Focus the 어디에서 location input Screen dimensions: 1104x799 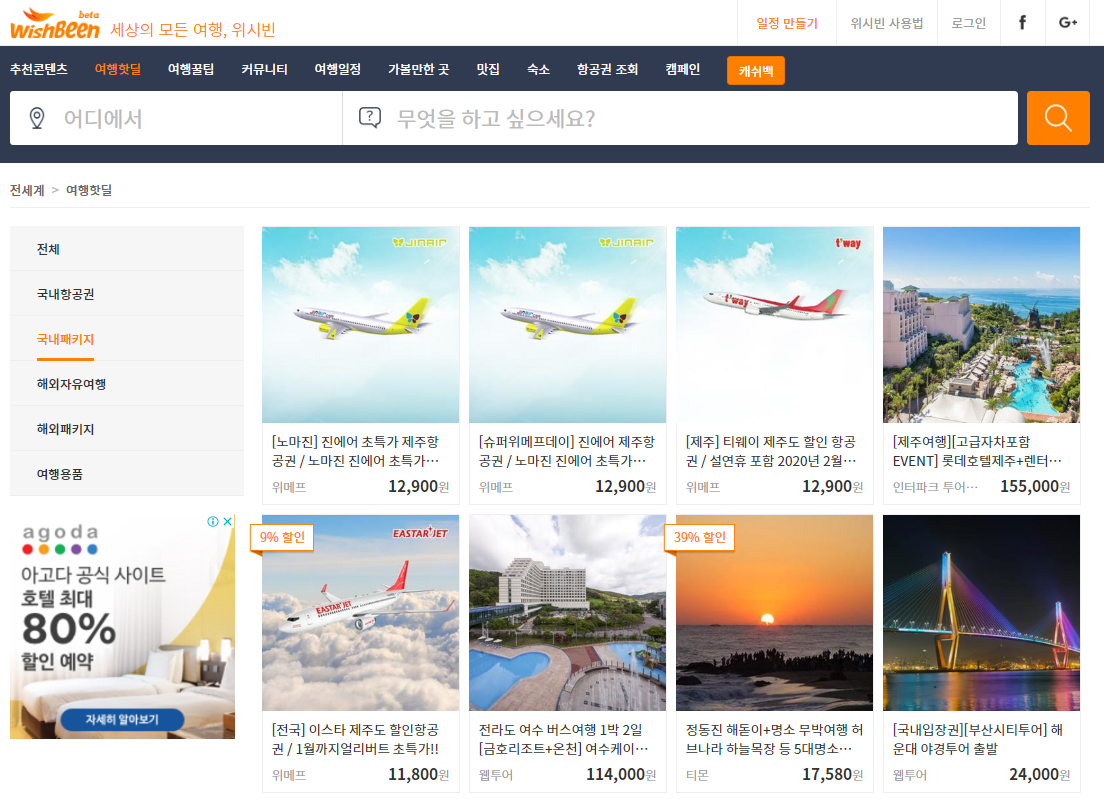pos(176,118)
